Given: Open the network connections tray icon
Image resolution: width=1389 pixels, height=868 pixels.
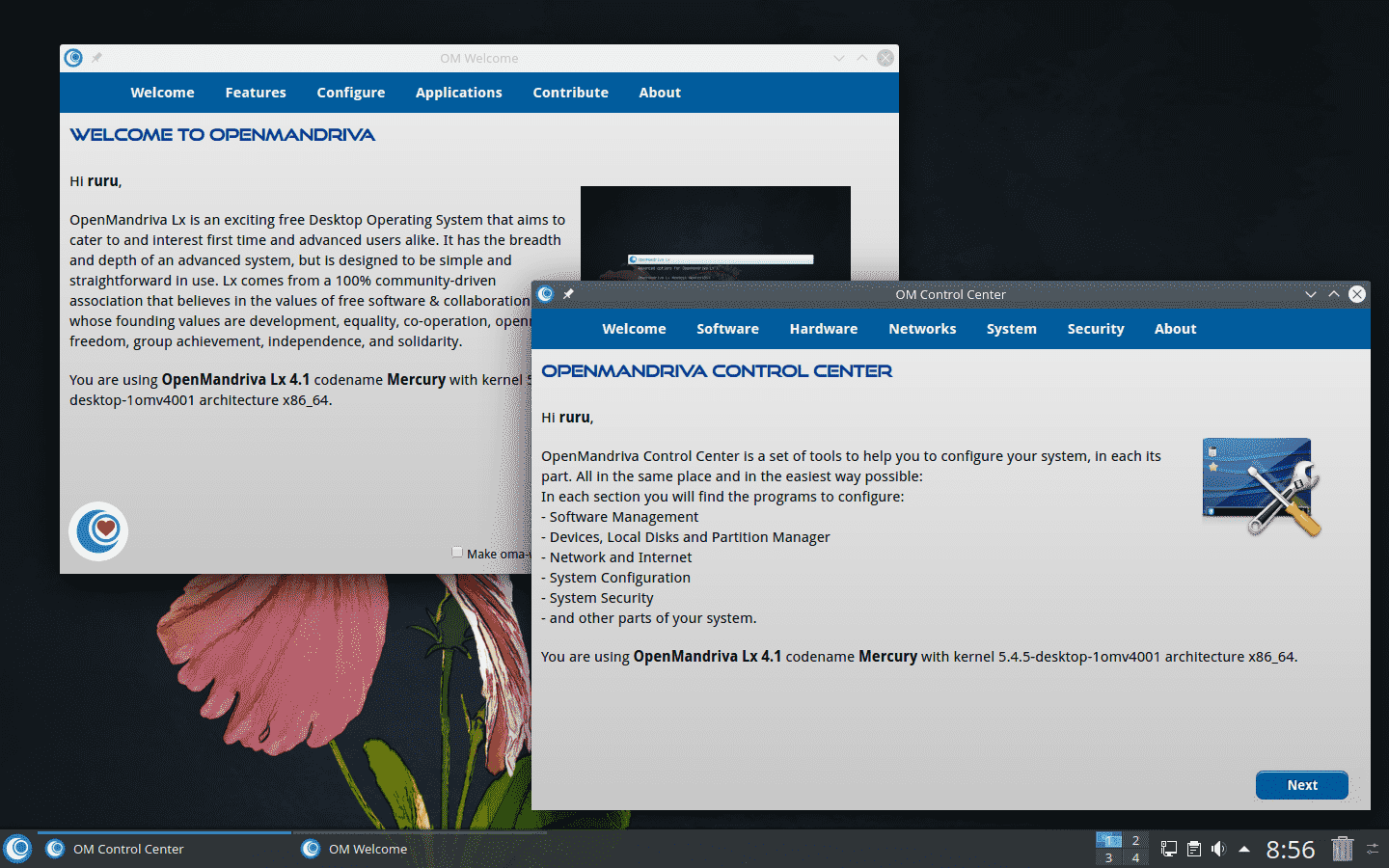Looking at the screenshot, I should 1167,849.
